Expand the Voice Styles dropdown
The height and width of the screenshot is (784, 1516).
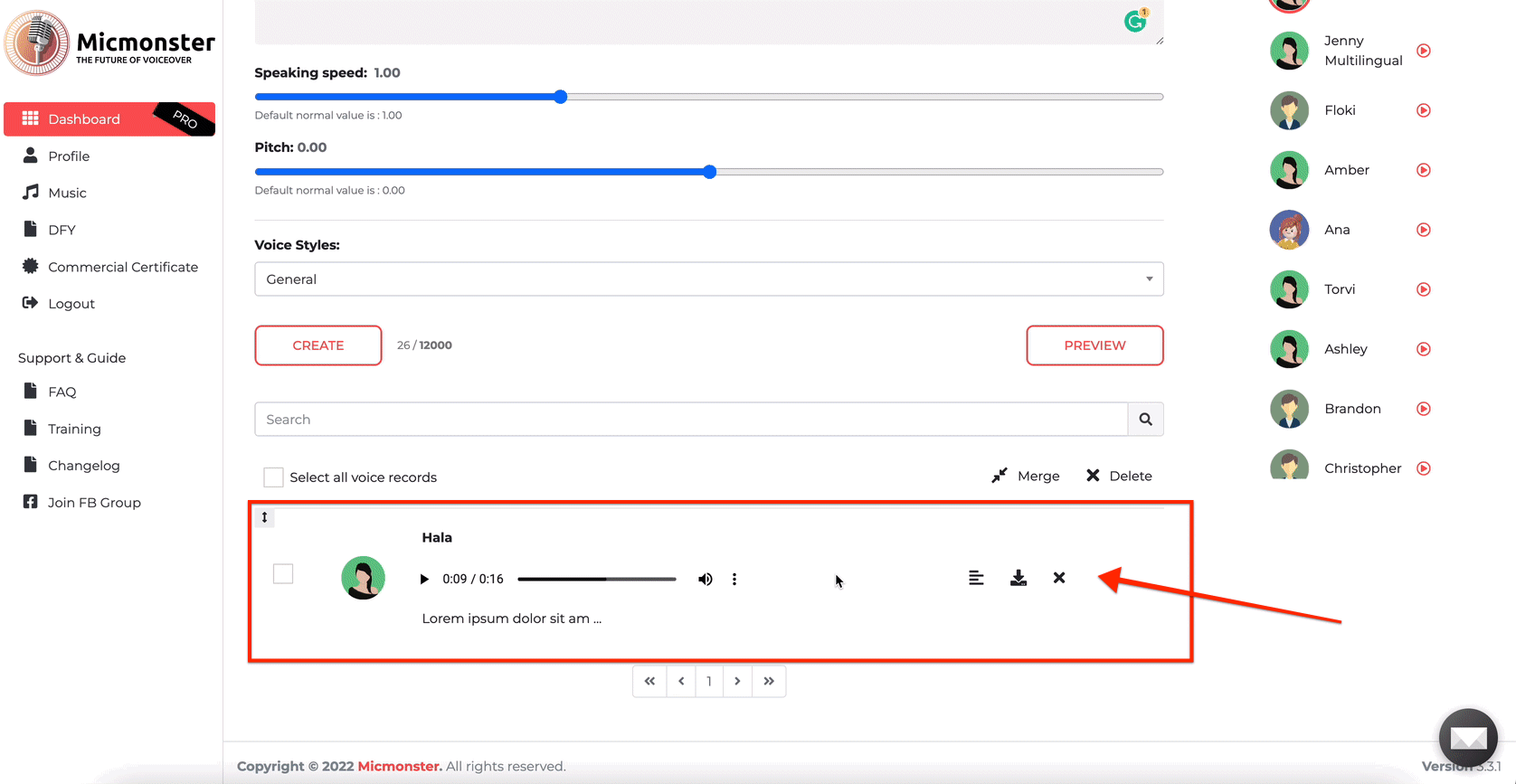pos(708,279)
